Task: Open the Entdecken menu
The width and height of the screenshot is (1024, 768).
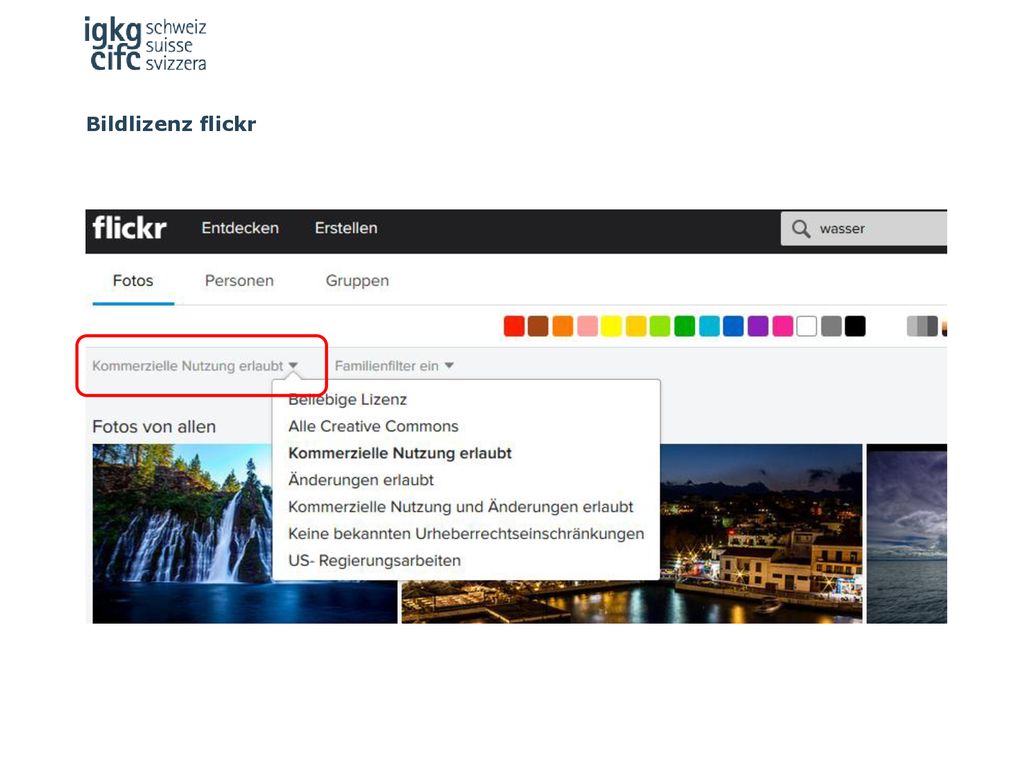Action: tap(240, 228)
